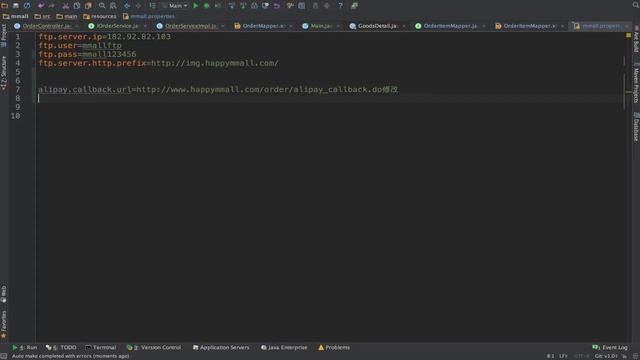Click the mmall breadcrumb folder
The width and height of the screenshot is (640, 360).
(16, 16)
